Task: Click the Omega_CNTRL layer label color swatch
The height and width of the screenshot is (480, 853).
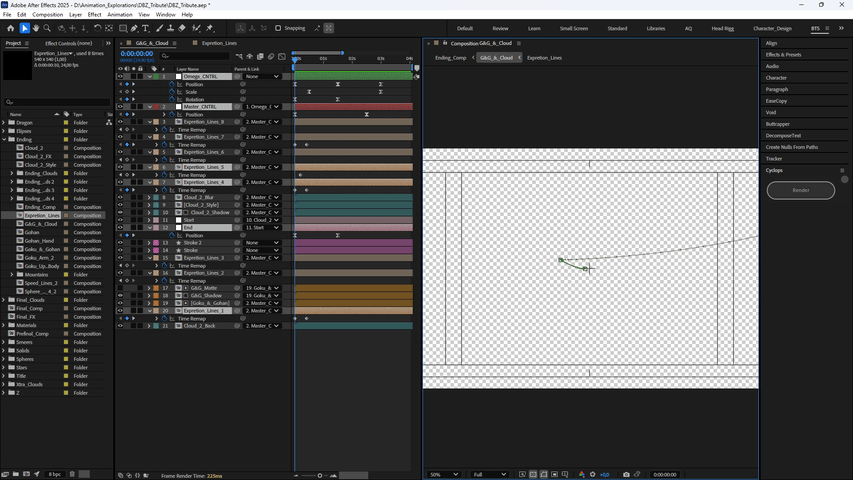Action: pyautogui.click(x=156, y=77)
